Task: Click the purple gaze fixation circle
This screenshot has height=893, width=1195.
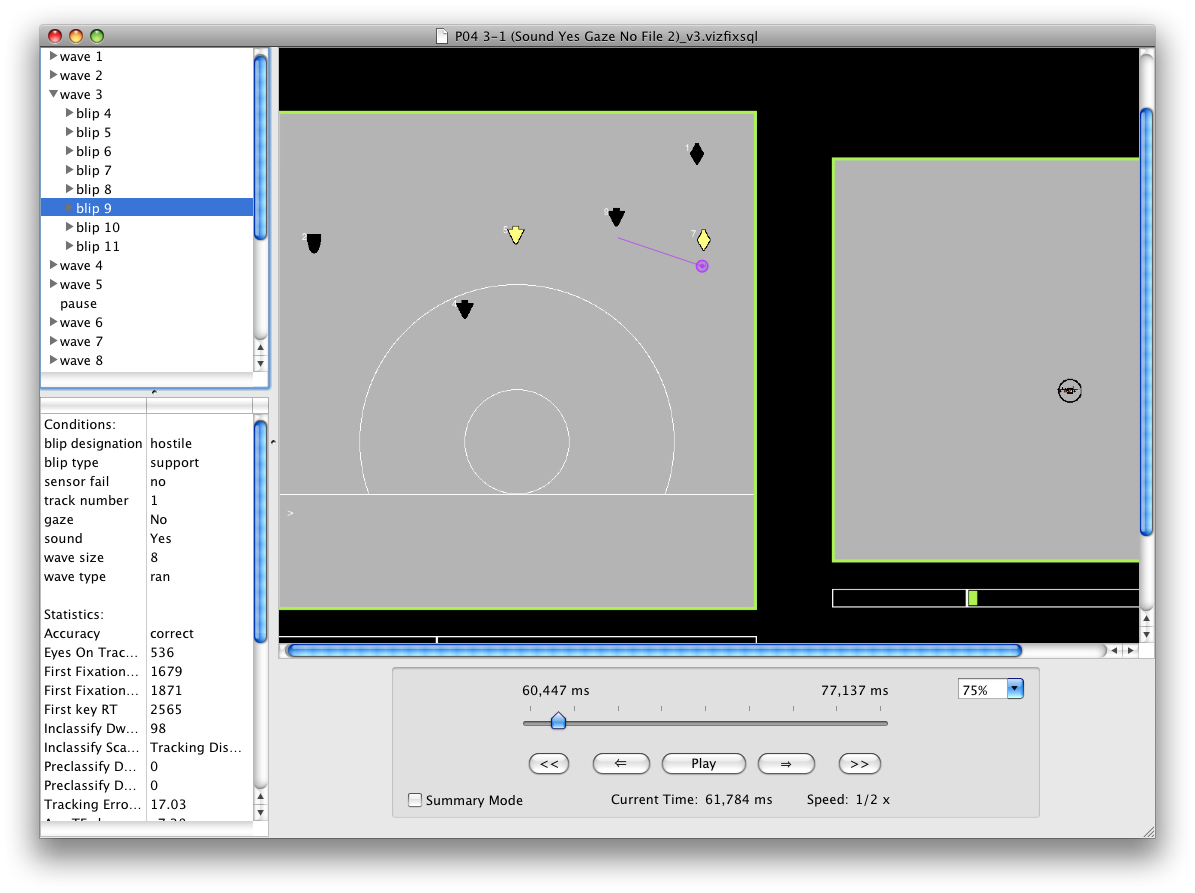Action: 702,266
